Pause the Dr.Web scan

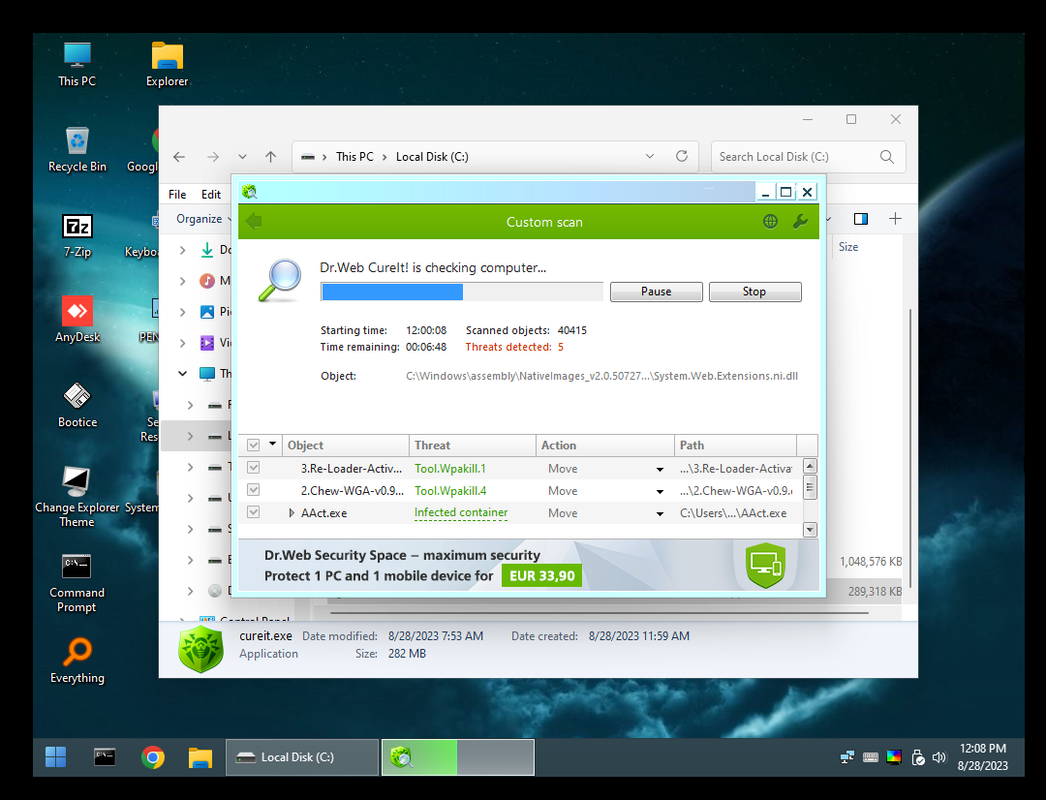tap(656, 292)
